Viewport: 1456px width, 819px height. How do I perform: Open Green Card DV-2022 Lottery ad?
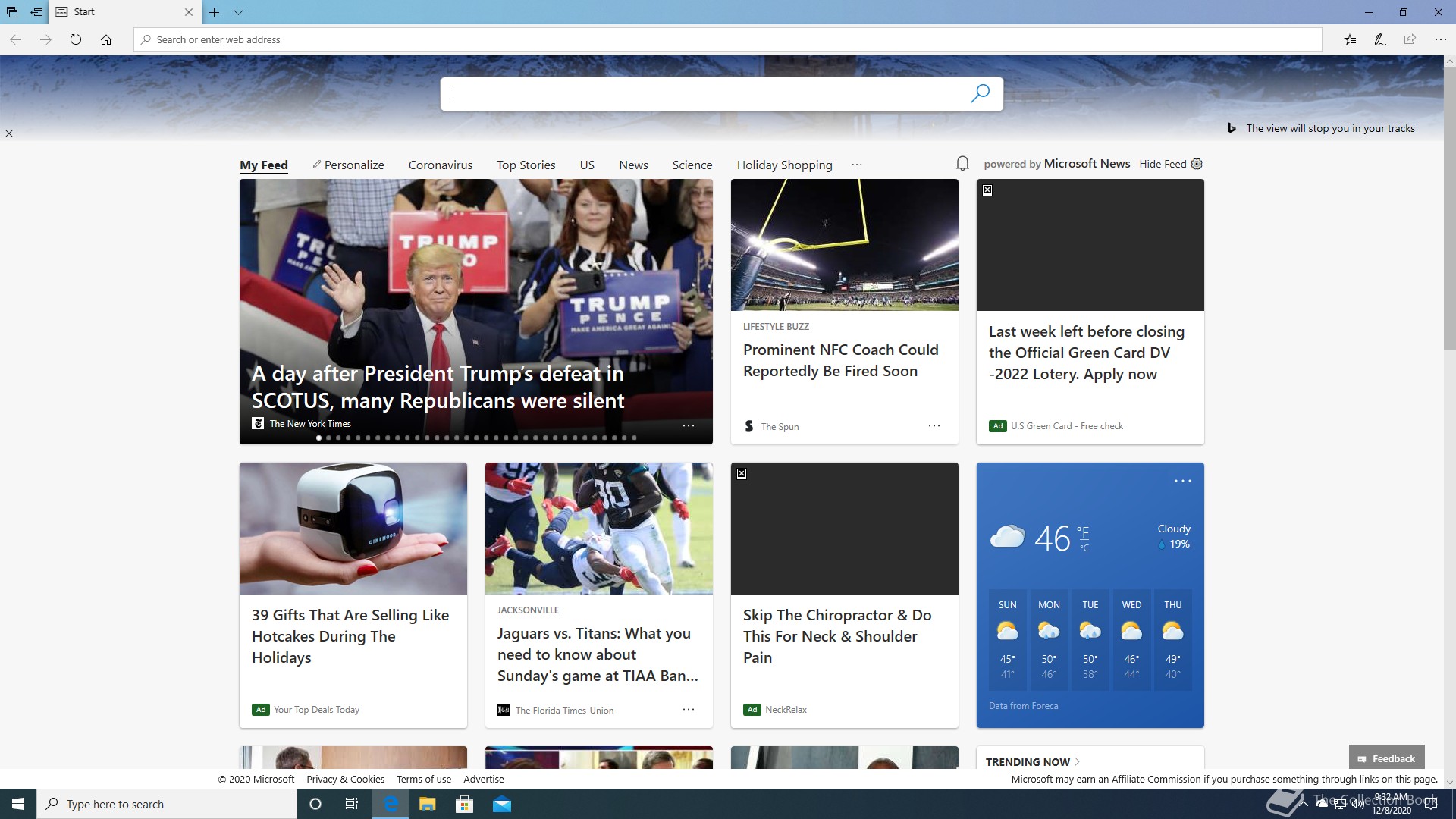pyautogui.click(x=1087, y=353)
